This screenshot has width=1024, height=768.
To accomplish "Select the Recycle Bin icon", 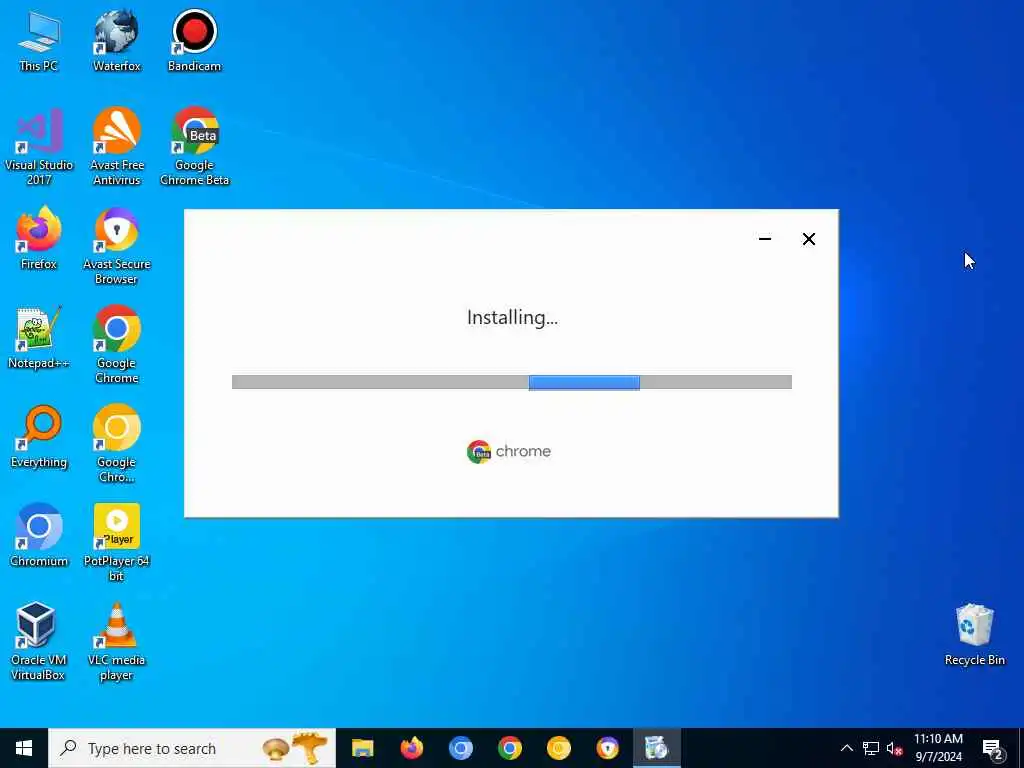I will pos(974,635).
